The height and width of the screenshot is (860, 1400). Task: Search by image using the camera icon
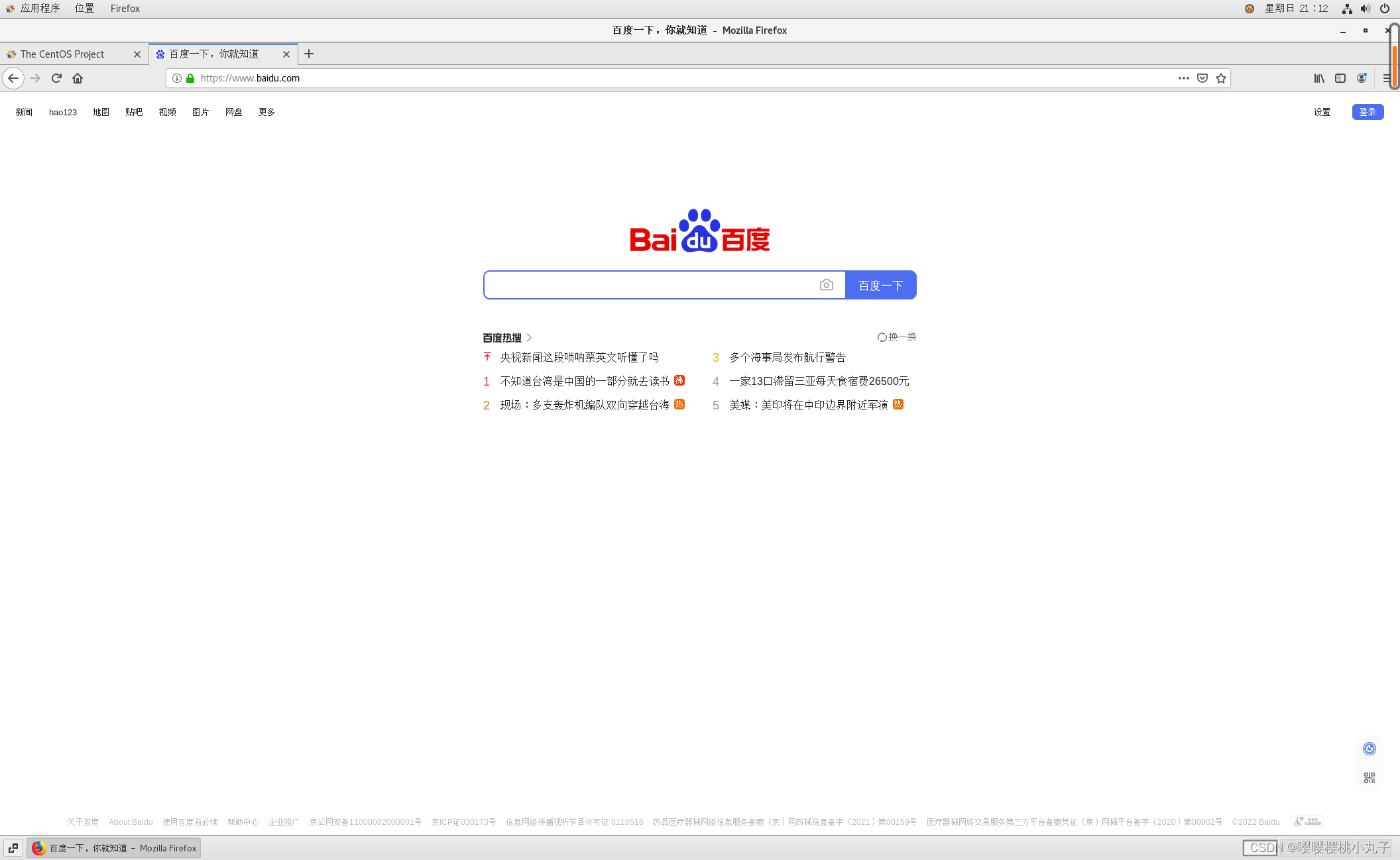[x=827, y=285]
